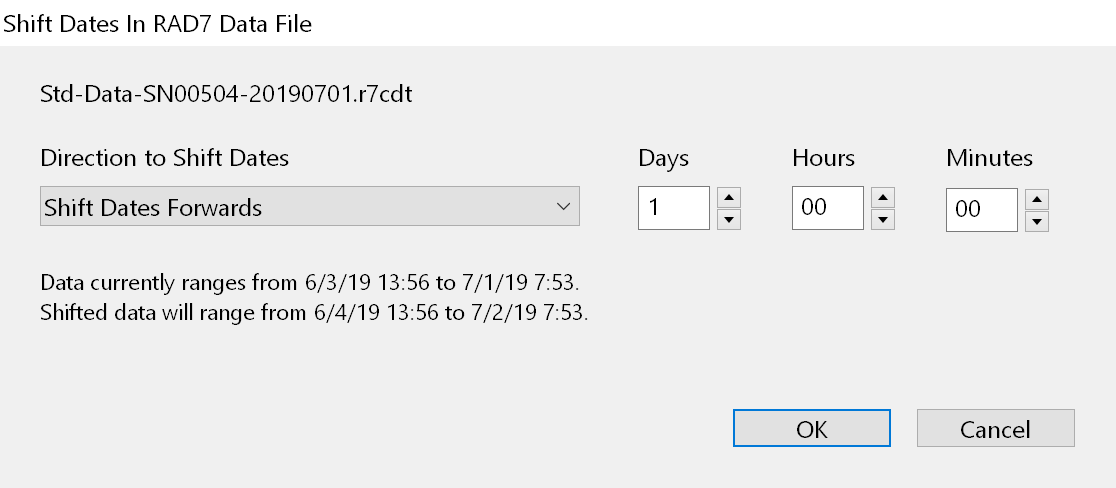Image resolution: width=1116 pixels, height=488 pixels.
Task: Select the Minutes entry field
Action: (x=981, y=209)
